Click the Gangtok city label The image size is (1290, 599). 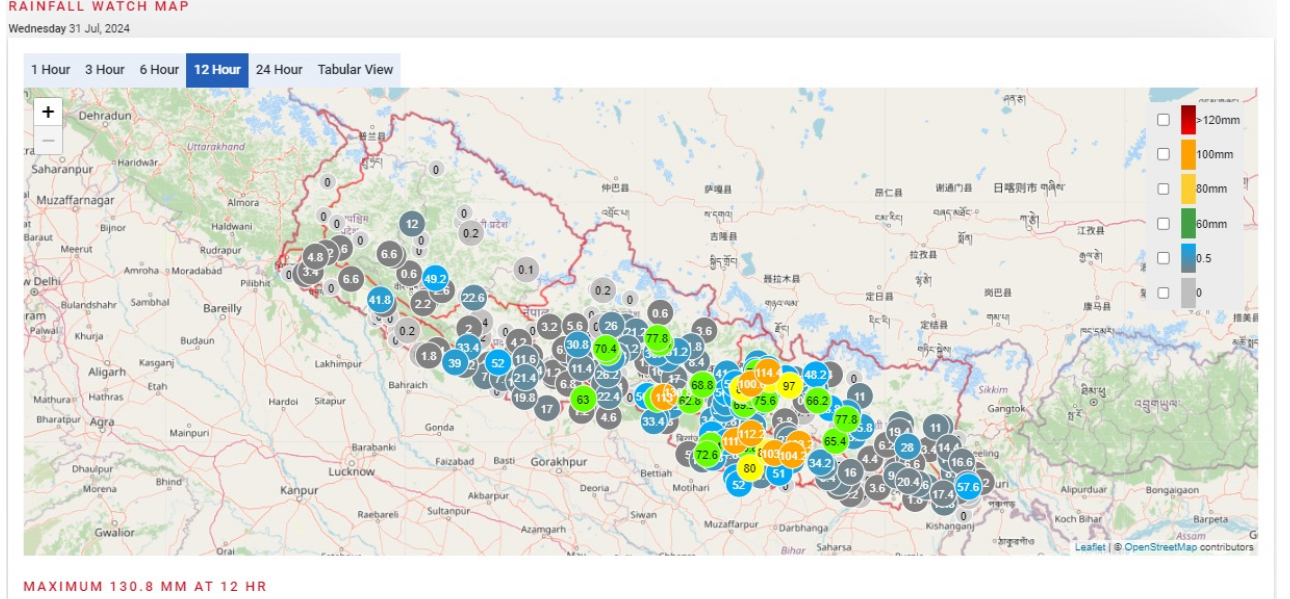[x=1006, y=409]
